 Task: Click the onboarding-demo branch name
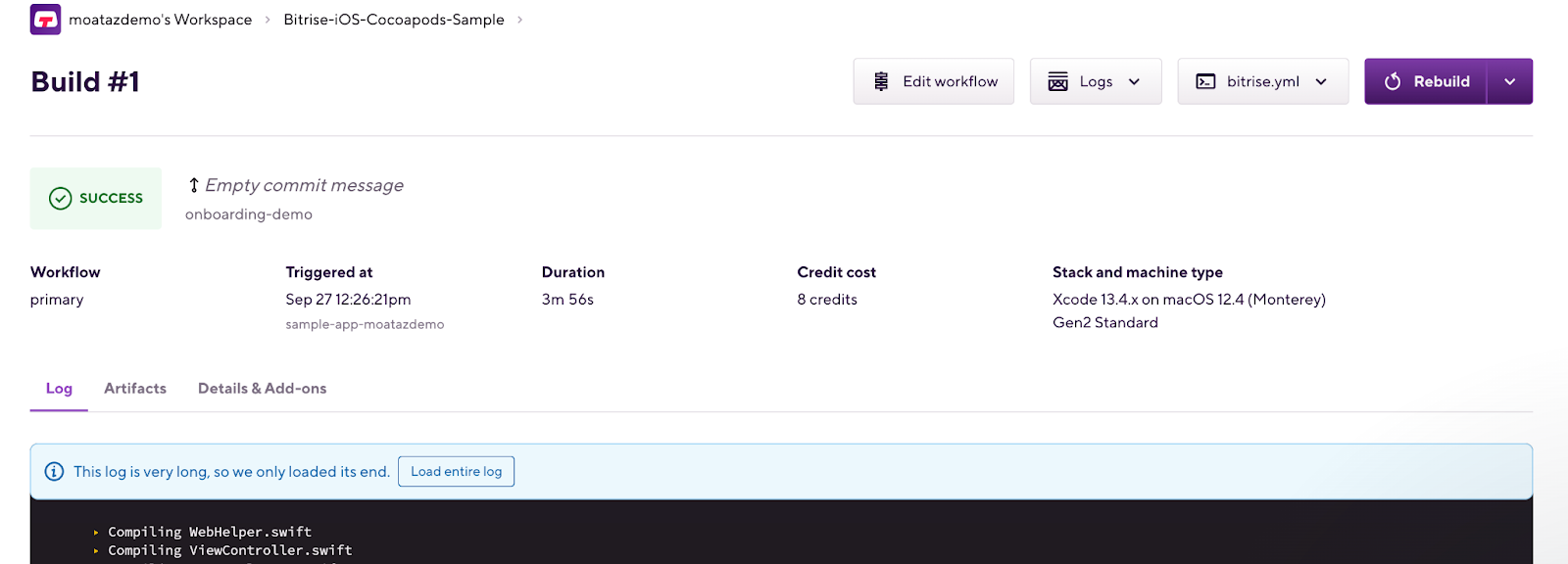(x=249, y=214)
